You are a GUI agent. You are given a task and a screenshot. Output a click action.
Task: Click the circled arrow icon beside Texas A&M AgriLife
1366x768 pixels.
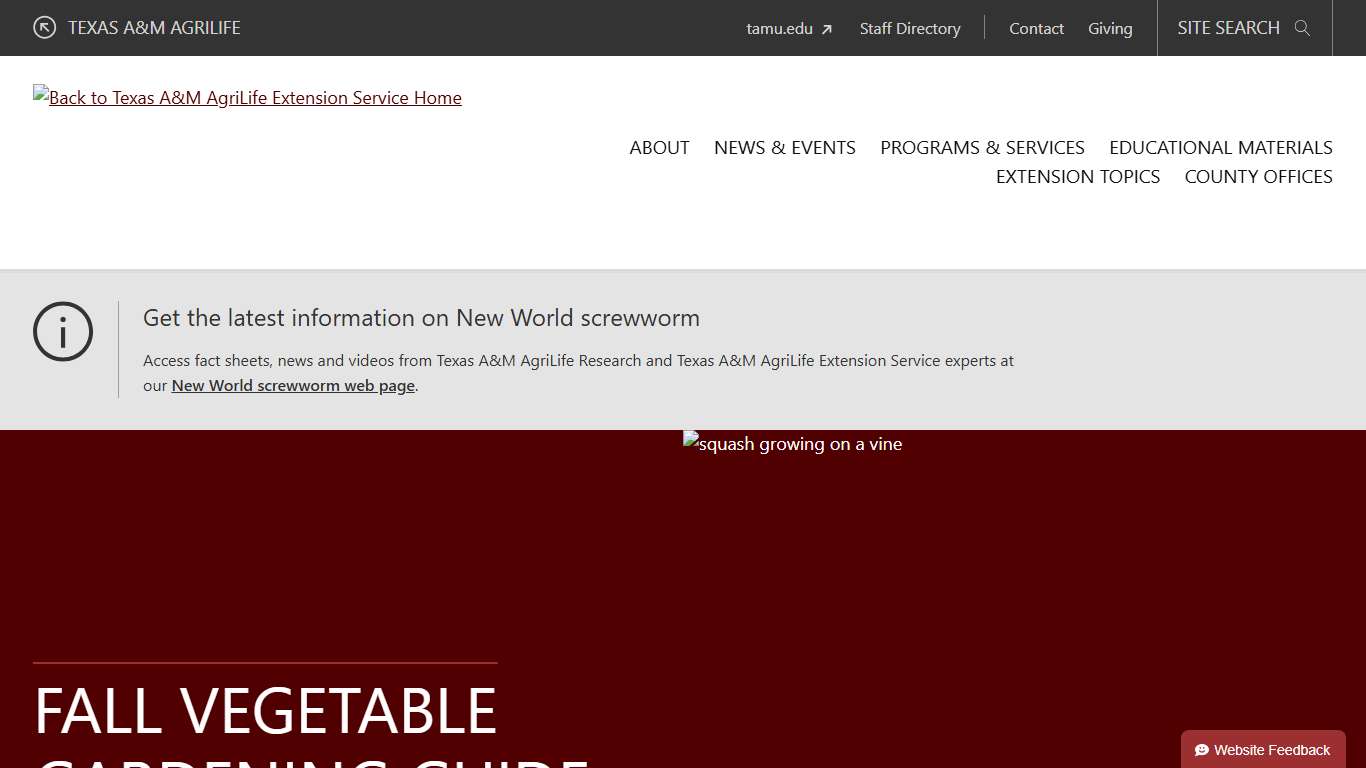pyautogui.click(x=44, y=28)
